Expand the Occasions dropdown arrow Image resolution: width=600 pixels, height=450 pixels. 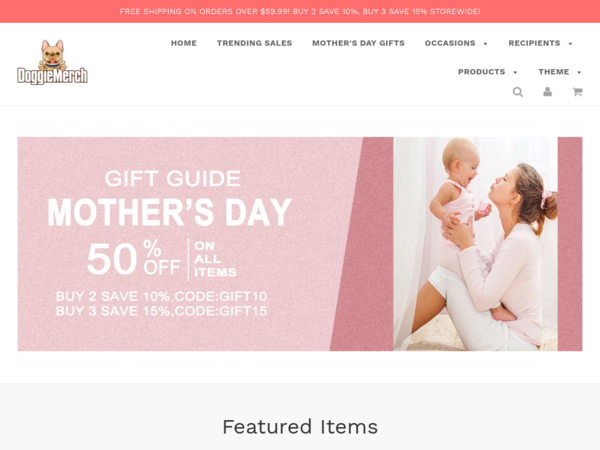pos(486,44)
